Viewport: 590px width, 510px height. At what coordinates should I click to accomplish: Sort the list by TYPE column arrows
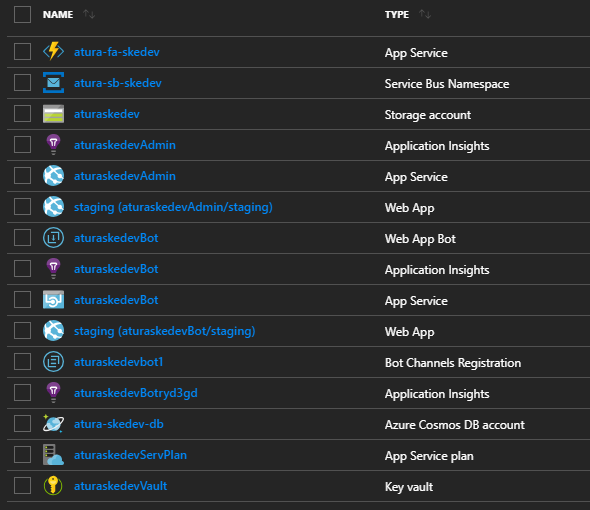(425, 14)
